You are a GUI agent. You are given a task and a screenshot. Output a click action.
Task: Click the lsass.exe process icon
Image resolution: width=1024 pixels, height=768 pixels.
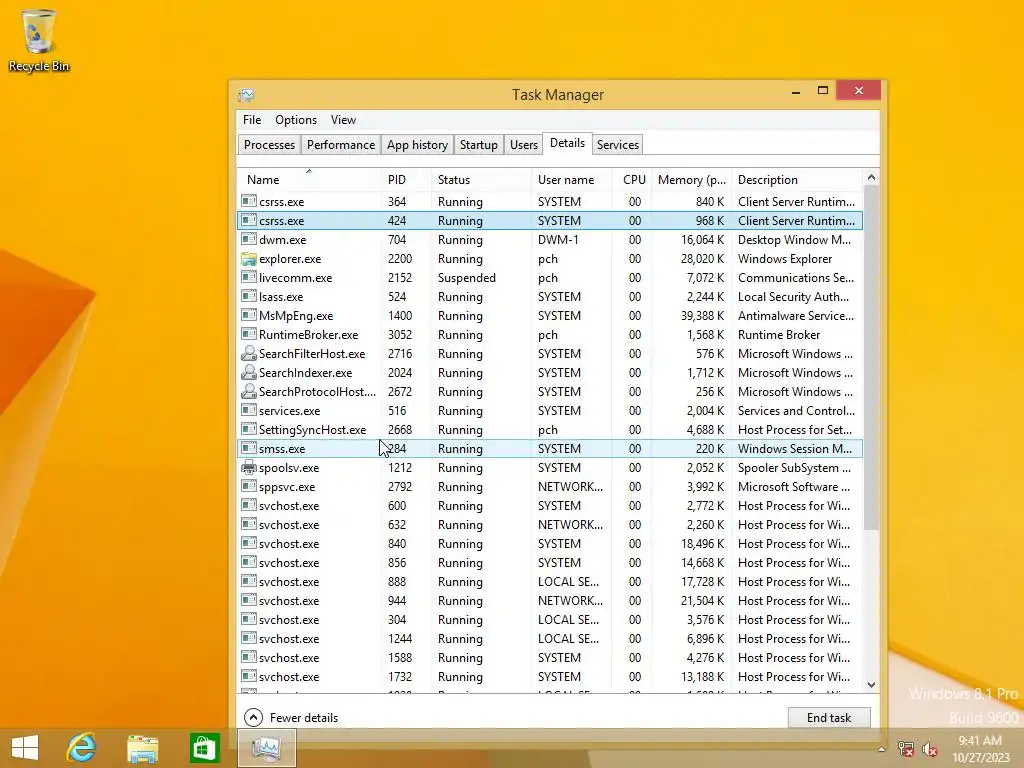click(248, 296)
